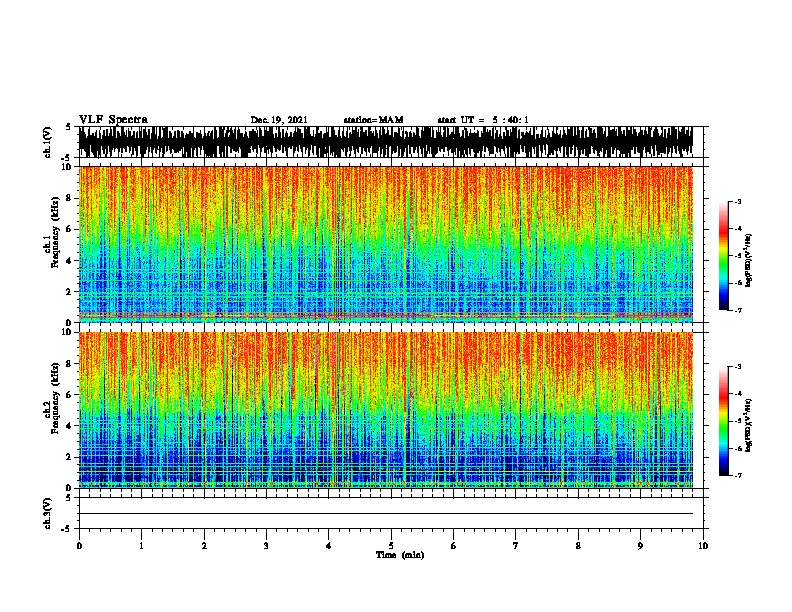
Task: Click the "-3" label on the lower color bar
Action: coord(738,367)
